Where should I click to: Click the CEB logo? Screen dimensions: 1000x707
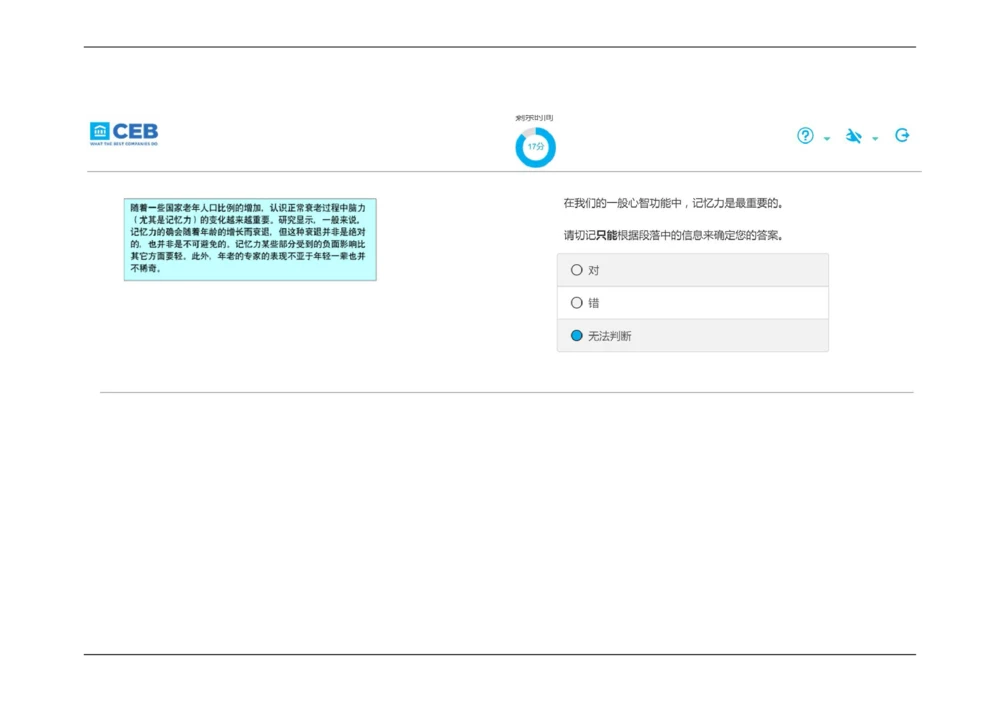(x=123, y=132)
